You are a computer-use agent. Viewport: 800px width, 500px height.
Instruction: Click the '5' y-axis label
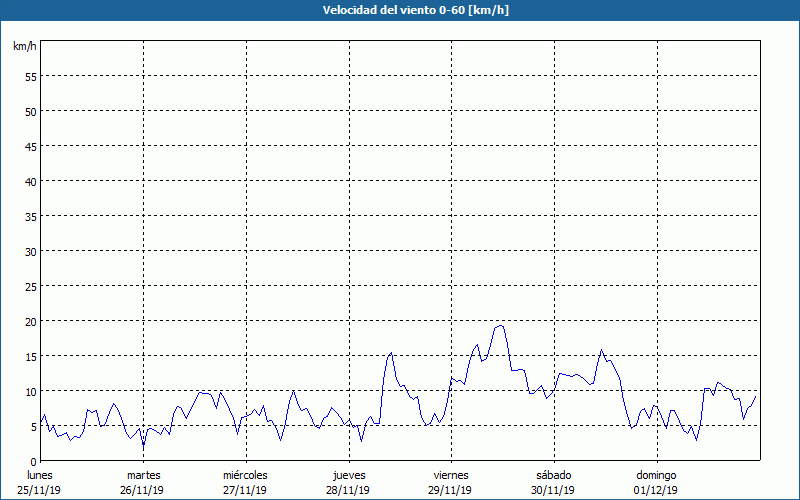(34, 427)
